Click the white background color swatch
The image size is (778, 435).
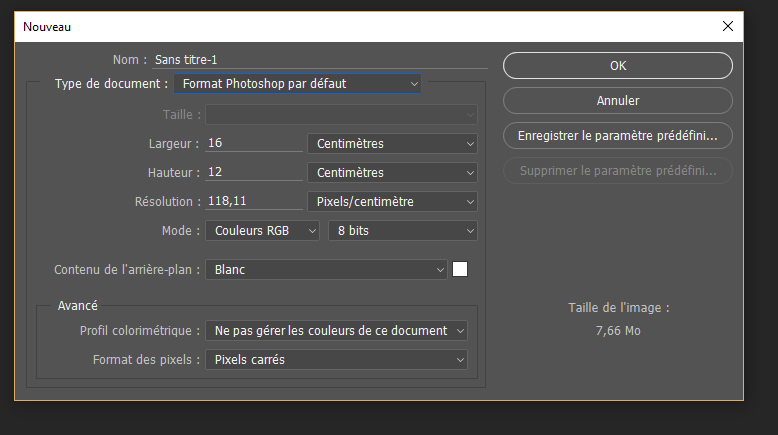[460, 269]
